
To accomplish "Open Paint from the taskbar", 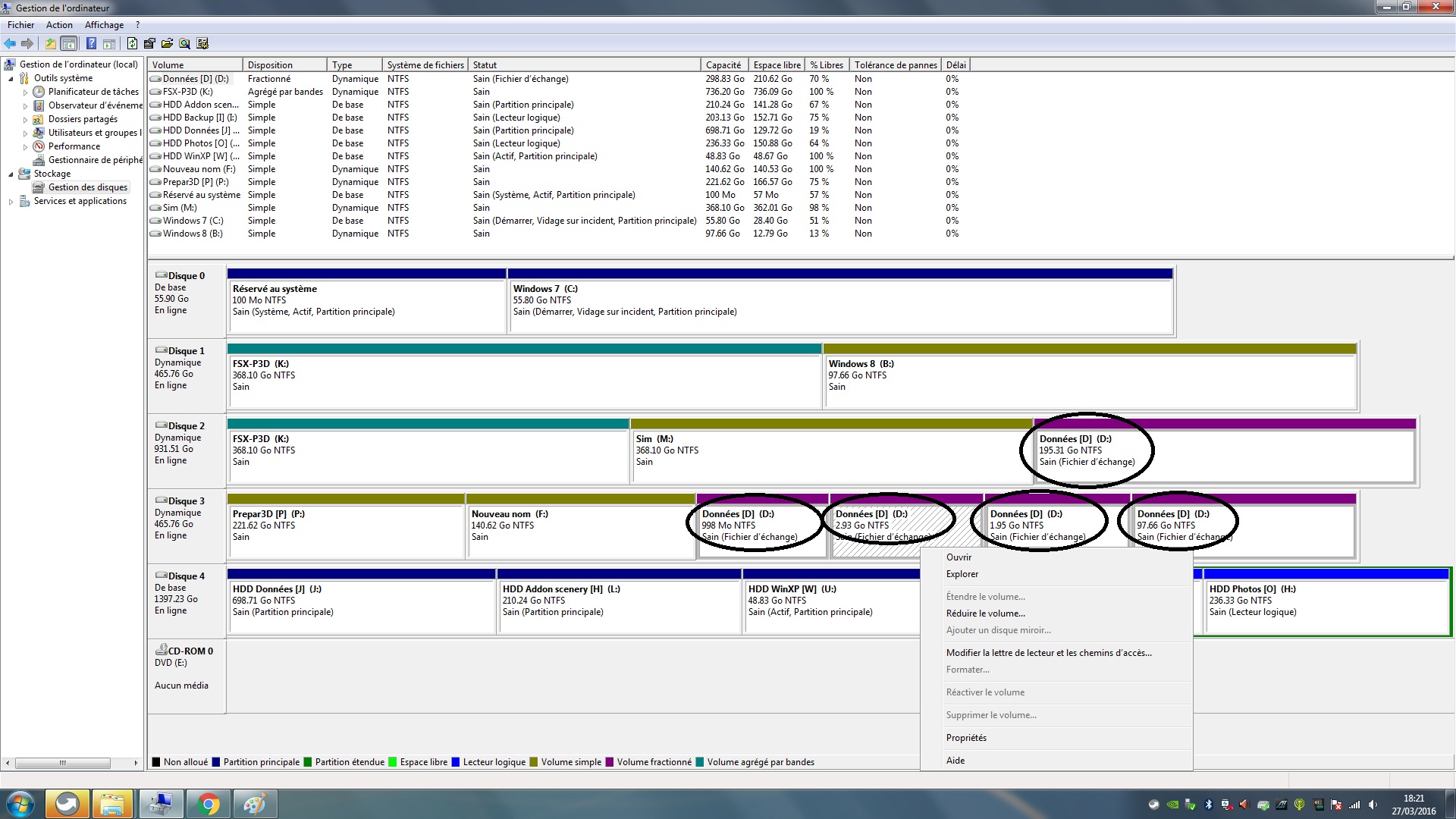I will click(x=254, y=804).
